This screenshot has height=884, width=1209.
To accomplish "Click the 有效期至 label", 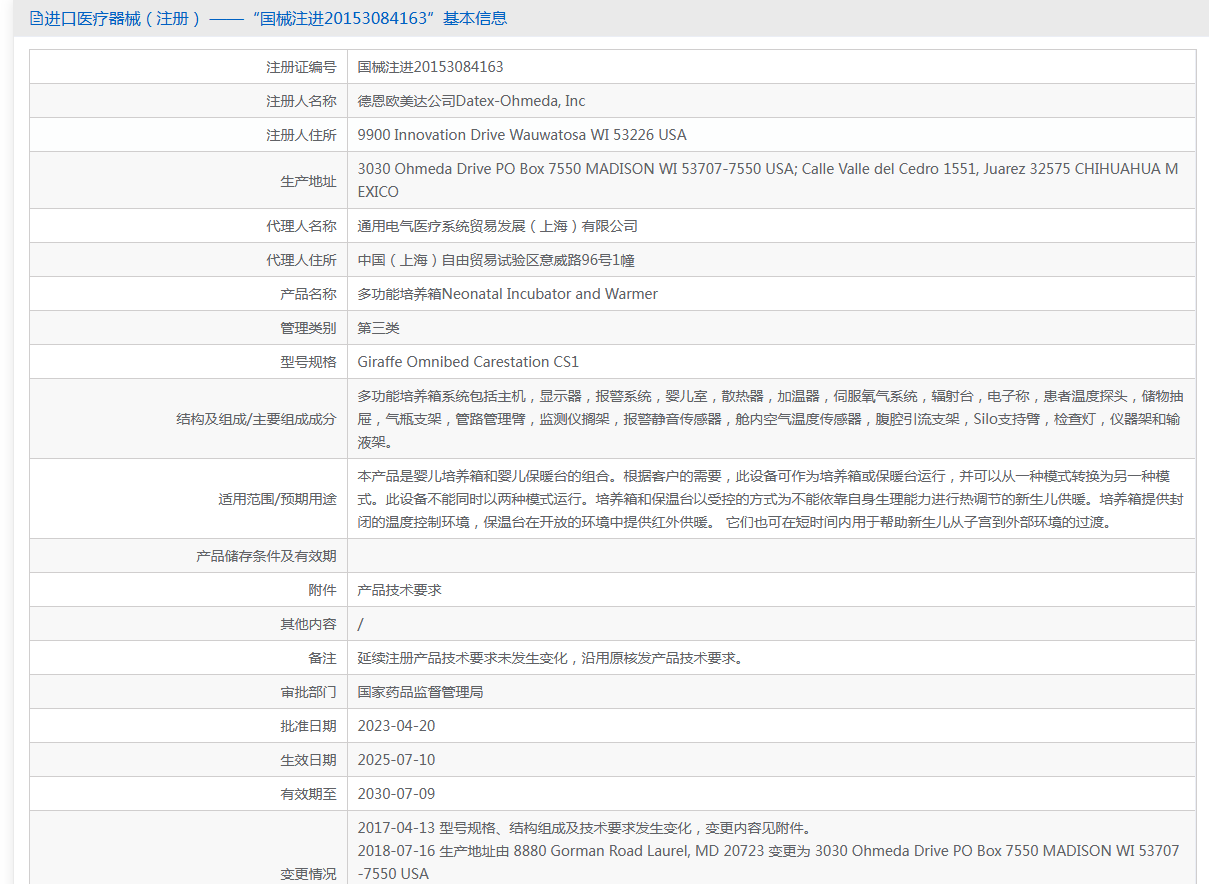I will tap(308, 794).
